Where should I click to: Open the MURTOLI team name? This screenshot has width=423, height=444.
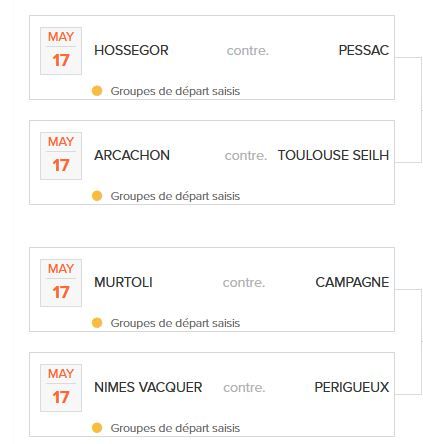pyautogui.click(x=123, y=282)
